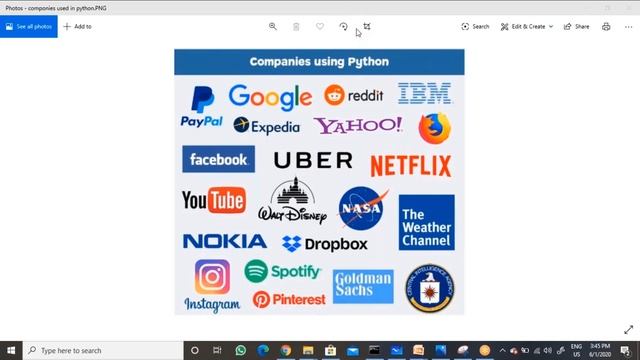Open Search in the Photos toolbar

pos(475,27)
